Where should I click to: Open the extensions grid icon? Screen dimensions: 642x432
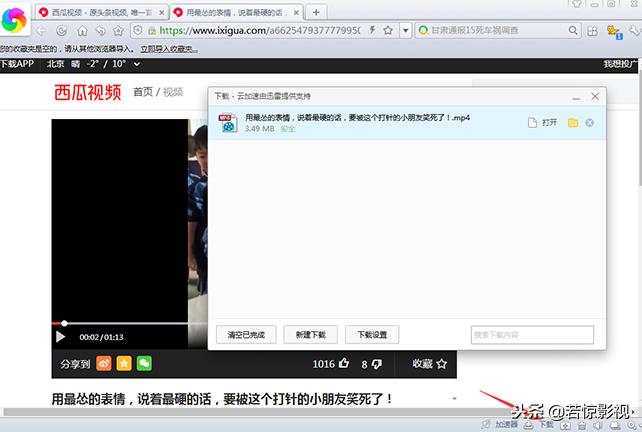pos(592,31)
